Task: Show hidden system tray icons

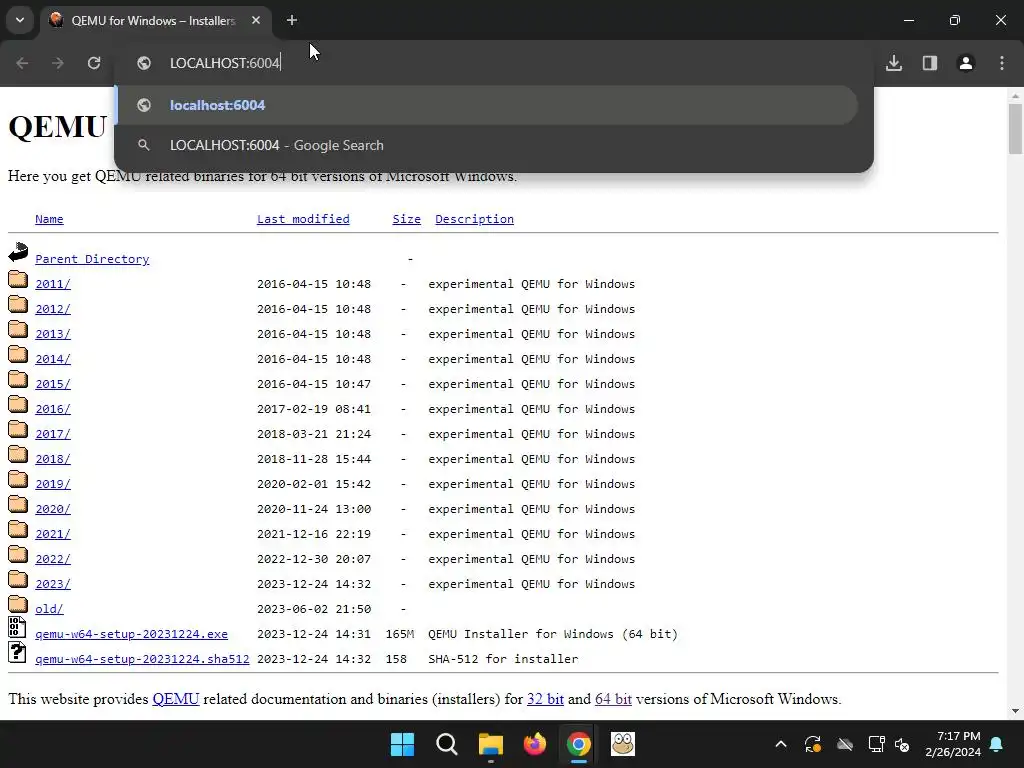Action: tap(781, 744)
